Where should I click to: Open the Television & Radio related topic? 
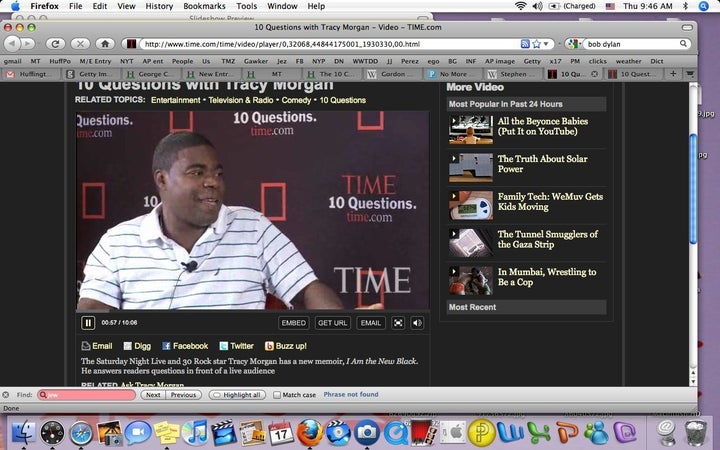pos(241,100)
